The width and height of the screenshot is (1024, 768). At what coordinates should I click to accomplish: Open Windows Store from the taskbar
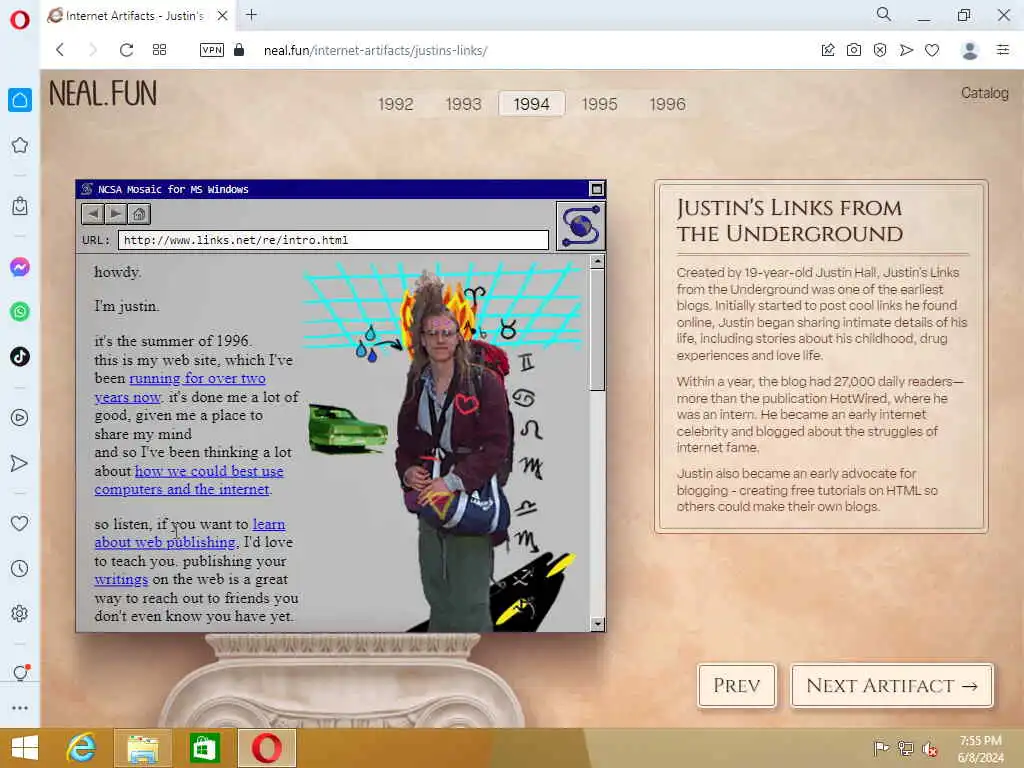pyautogui.click(x=204, y=748)
